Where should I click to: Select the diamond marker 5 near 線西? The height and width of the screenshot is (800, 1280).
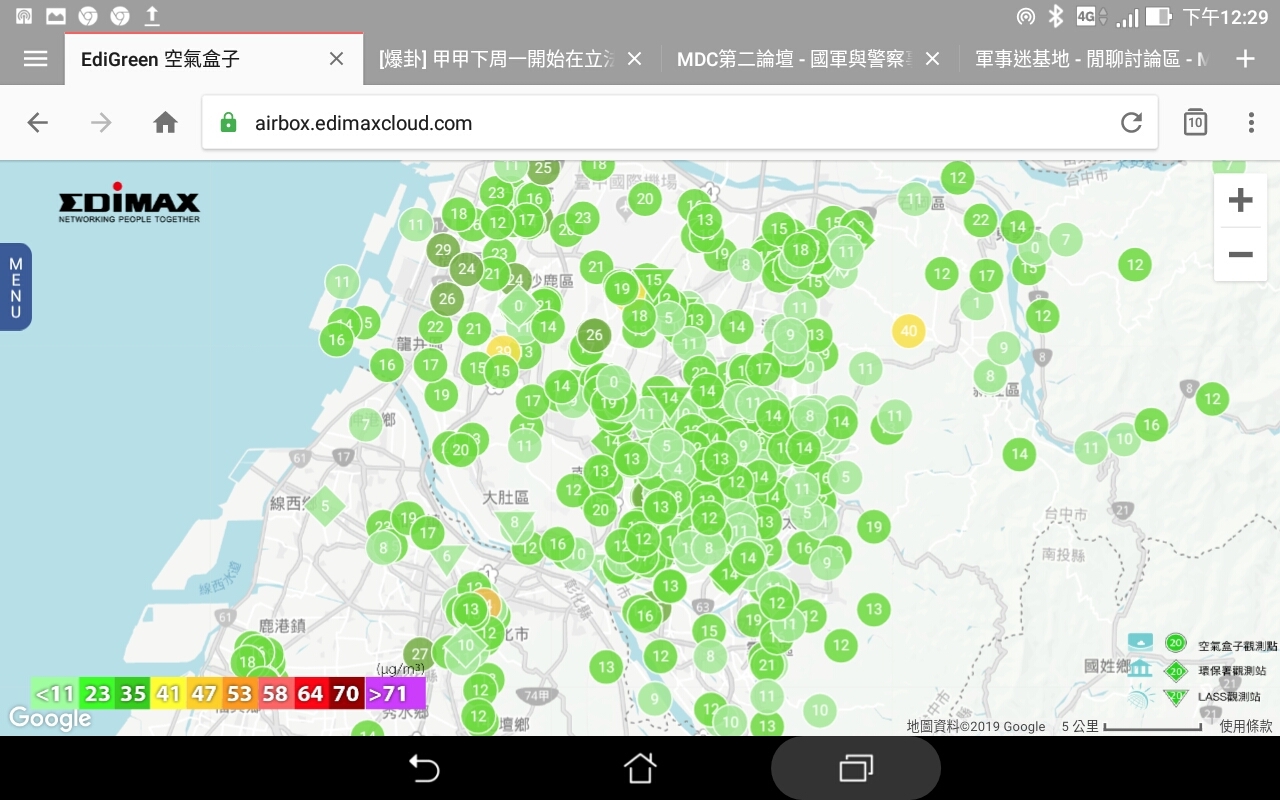click(x=325, y=507)
